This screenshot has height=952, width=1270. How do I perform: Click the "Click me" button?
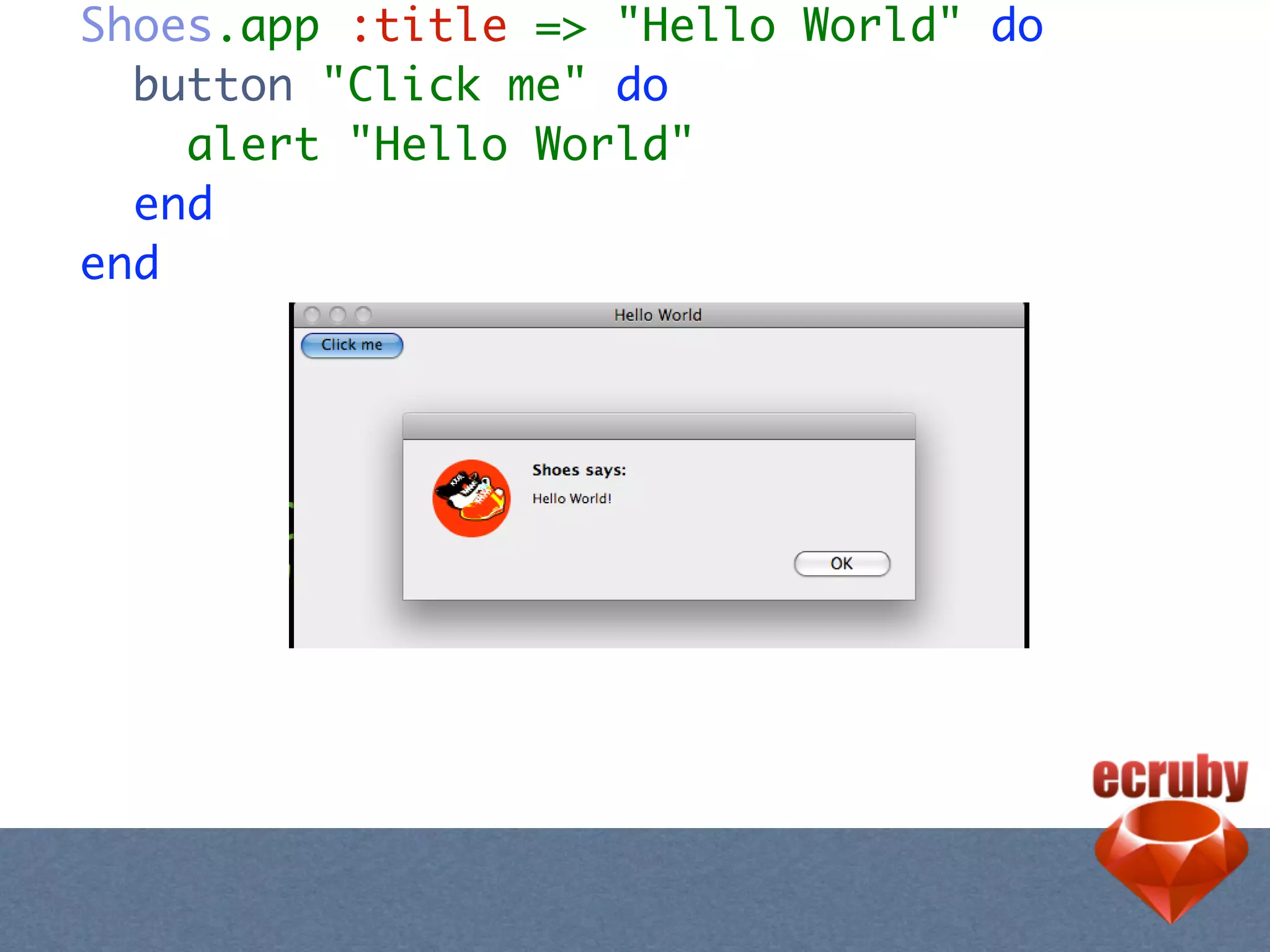coord(352,345)
